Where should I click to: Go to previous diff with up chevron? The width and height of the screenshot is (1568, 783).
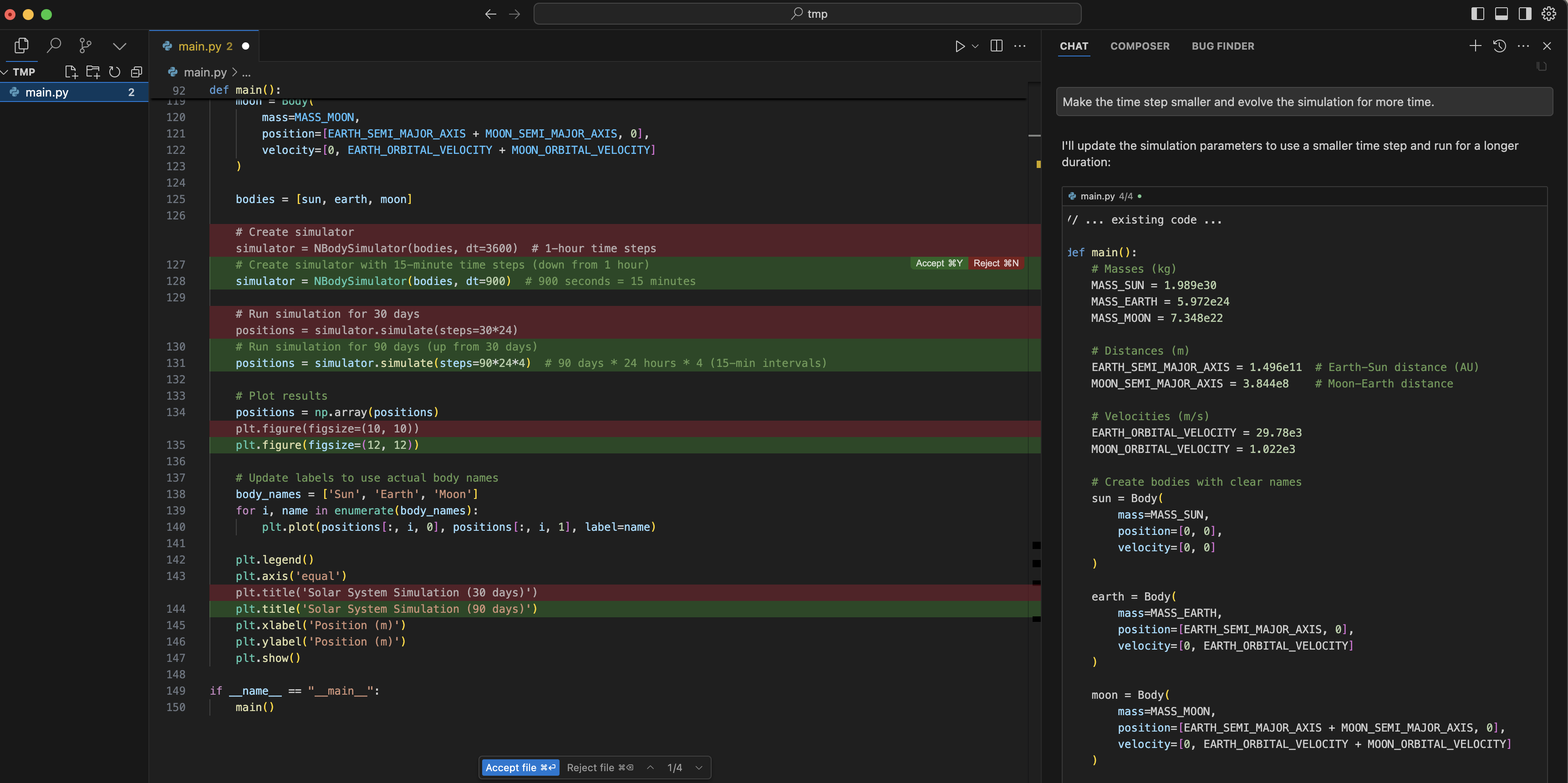(x=650, y=768)
